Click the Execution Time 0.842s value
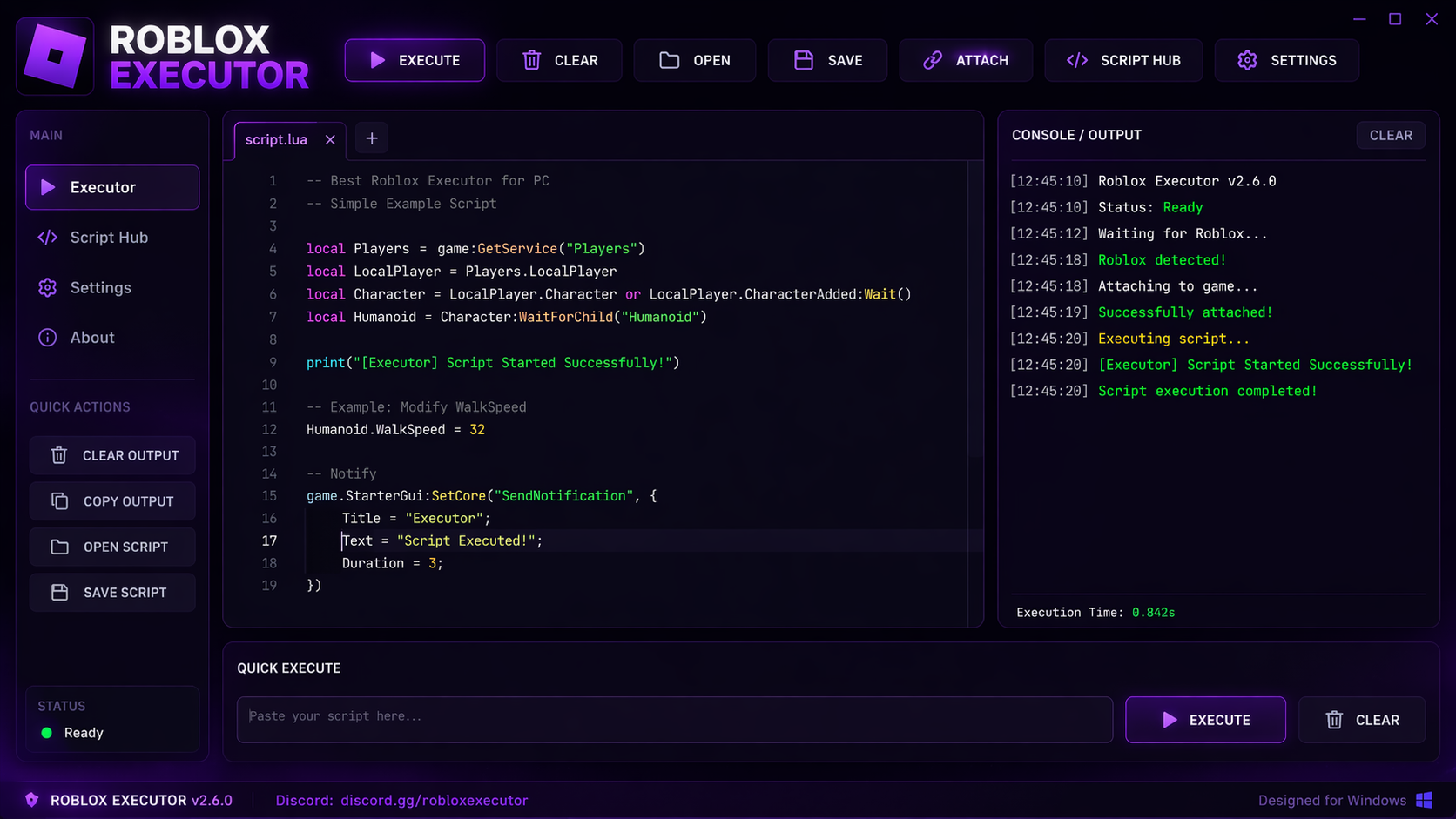1456x819 pixels. (1153, 613)
